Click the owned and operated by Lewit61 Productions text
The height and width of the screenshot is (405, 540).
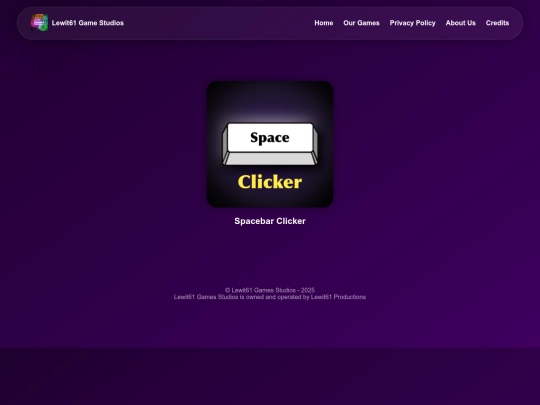(270, 297)
